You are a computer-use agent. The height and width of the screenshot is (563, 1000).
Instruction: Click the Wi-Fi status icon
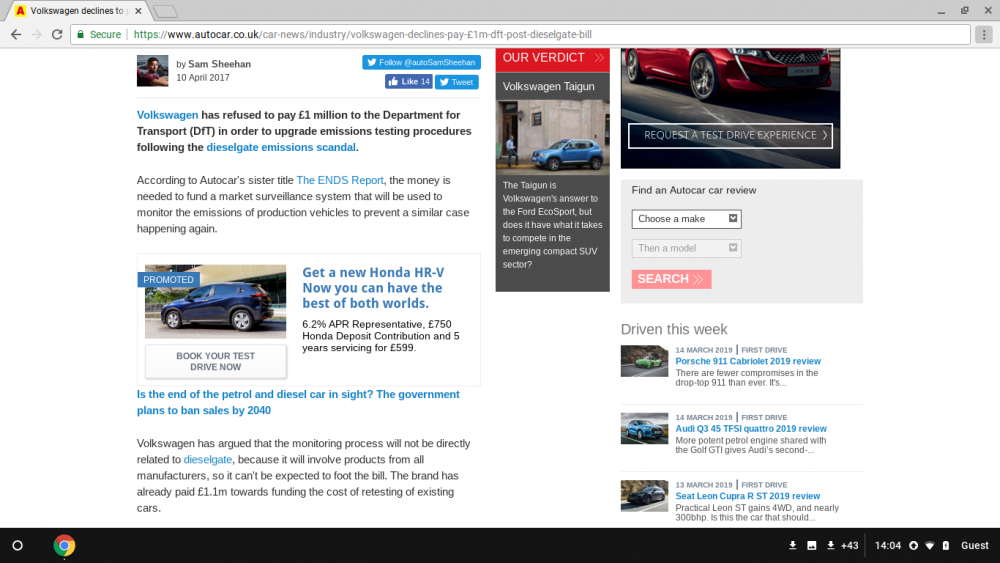[930, 546]
